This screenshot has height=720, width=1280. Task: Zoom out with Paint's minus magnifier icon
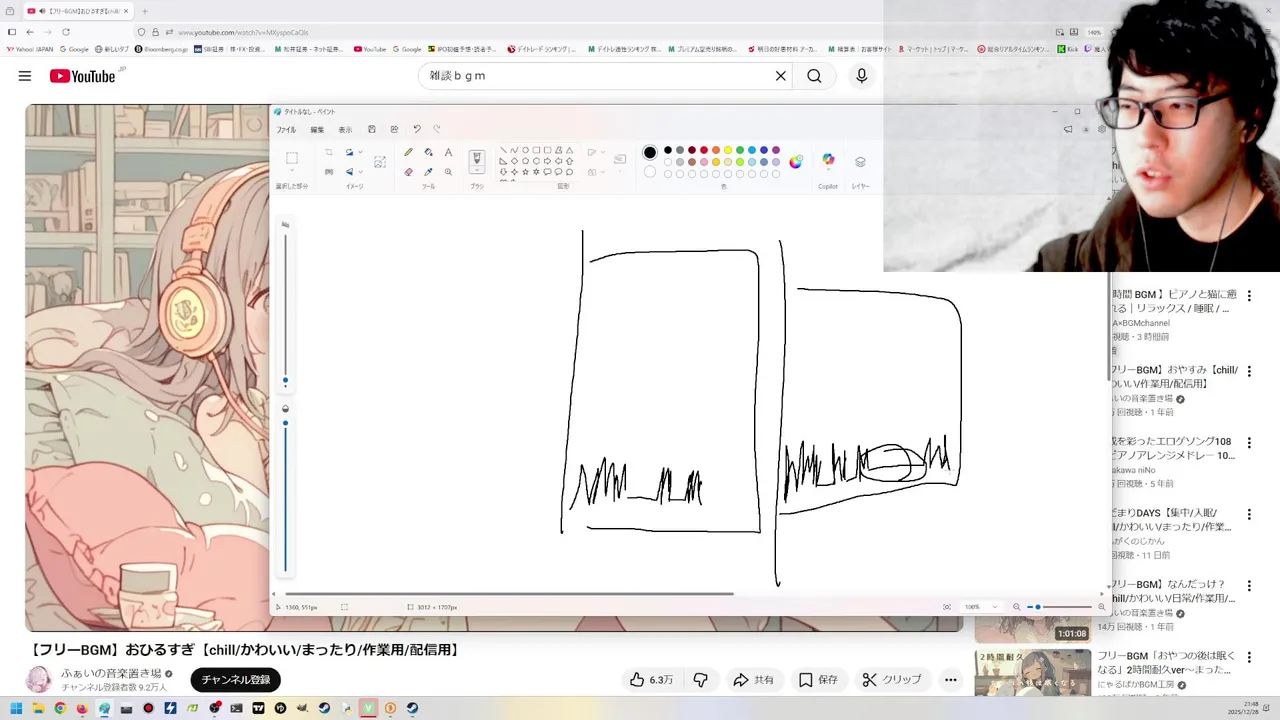point(1017,607)
